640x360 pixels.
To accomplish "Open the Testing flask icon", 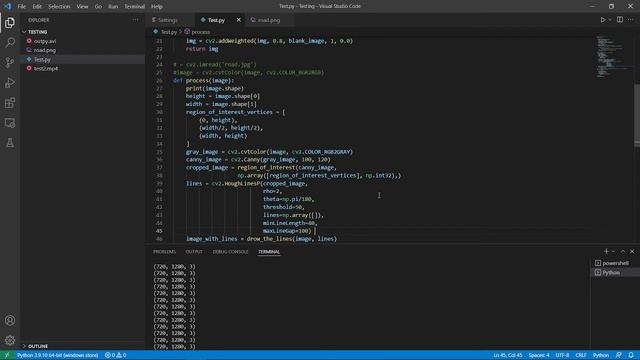I will [10, 143].
